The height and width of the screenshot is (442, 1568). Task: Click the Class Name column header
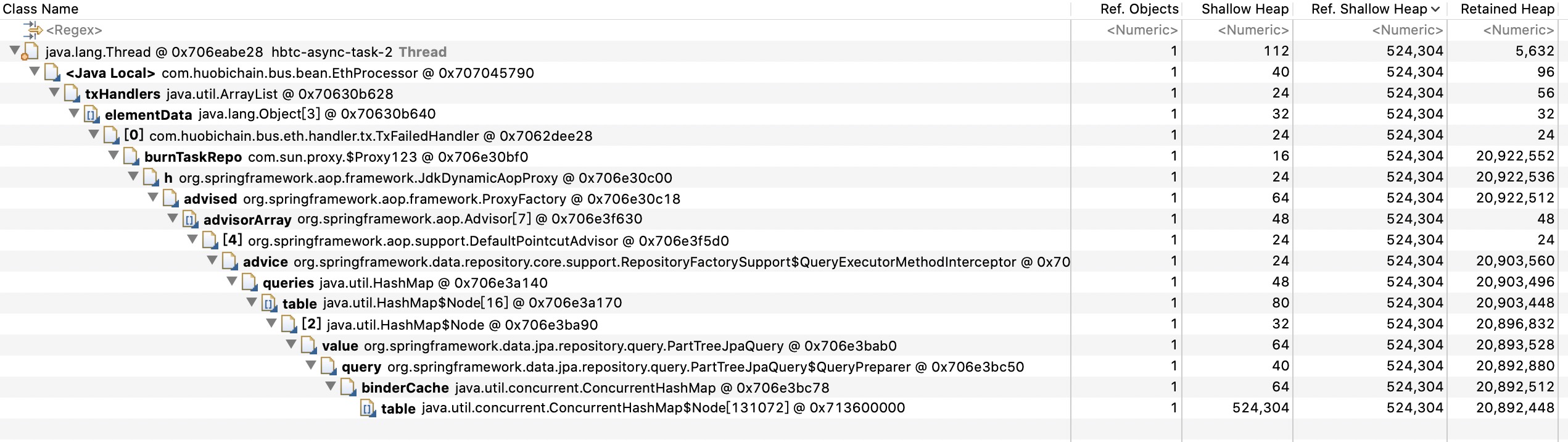tap(41, 9)
